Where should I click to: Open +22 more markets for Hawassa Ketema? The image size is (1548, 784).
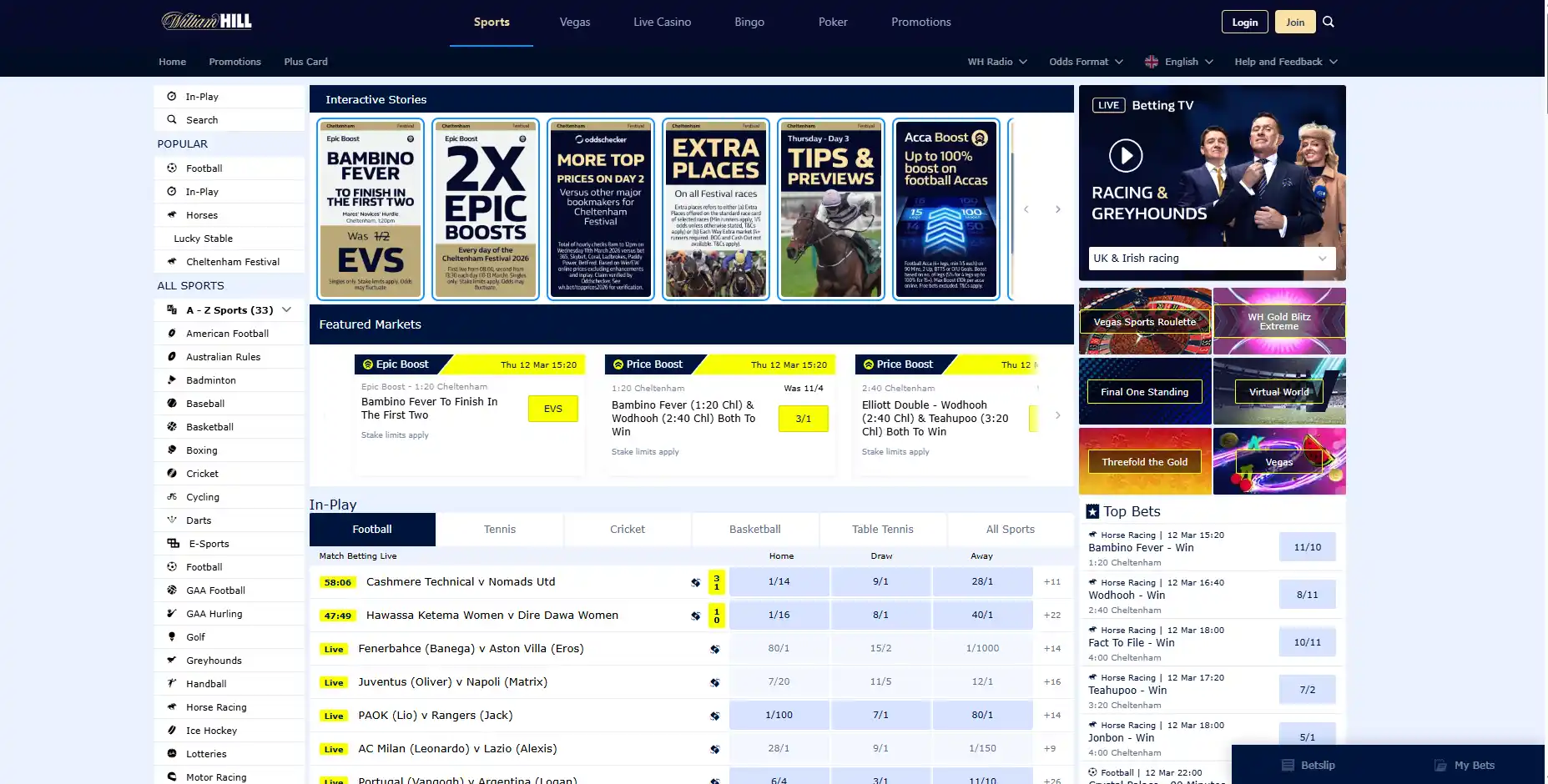click(x=1052, y=616)
